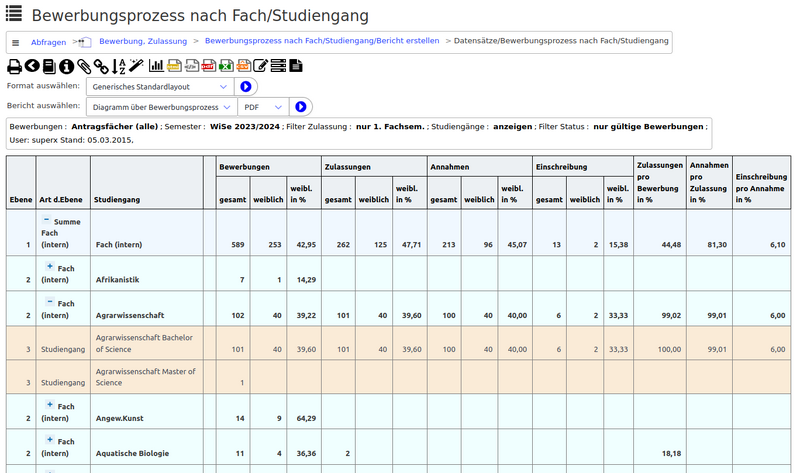Click the magic wand icon
Screen dimensions: 800x473
[x=136, y=65]
